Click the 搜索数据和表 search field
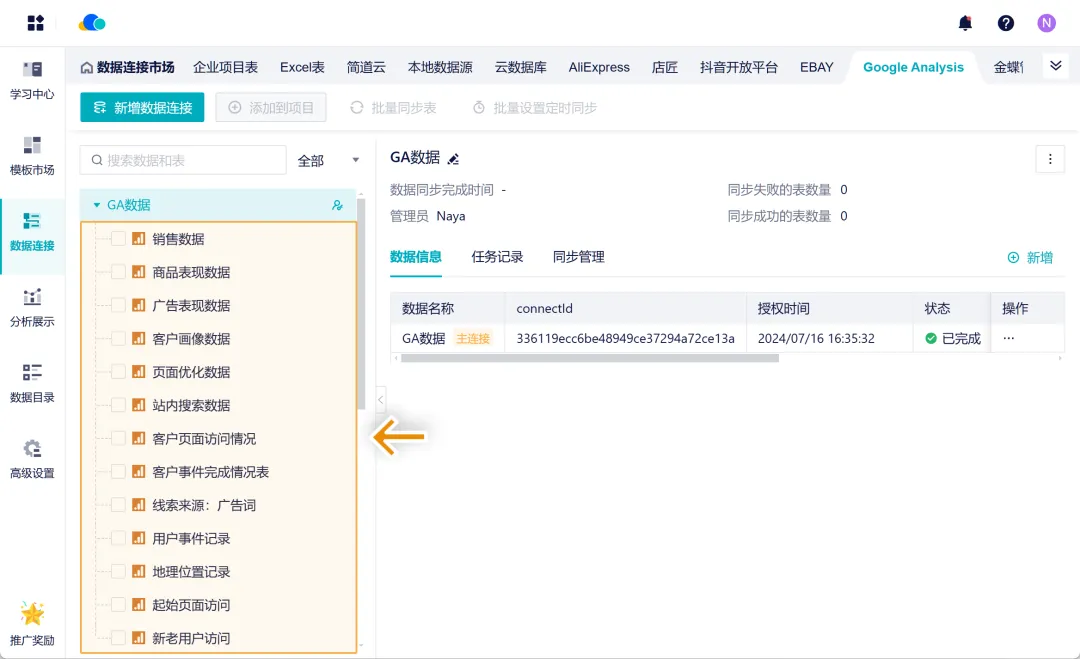 pos(190,160)
